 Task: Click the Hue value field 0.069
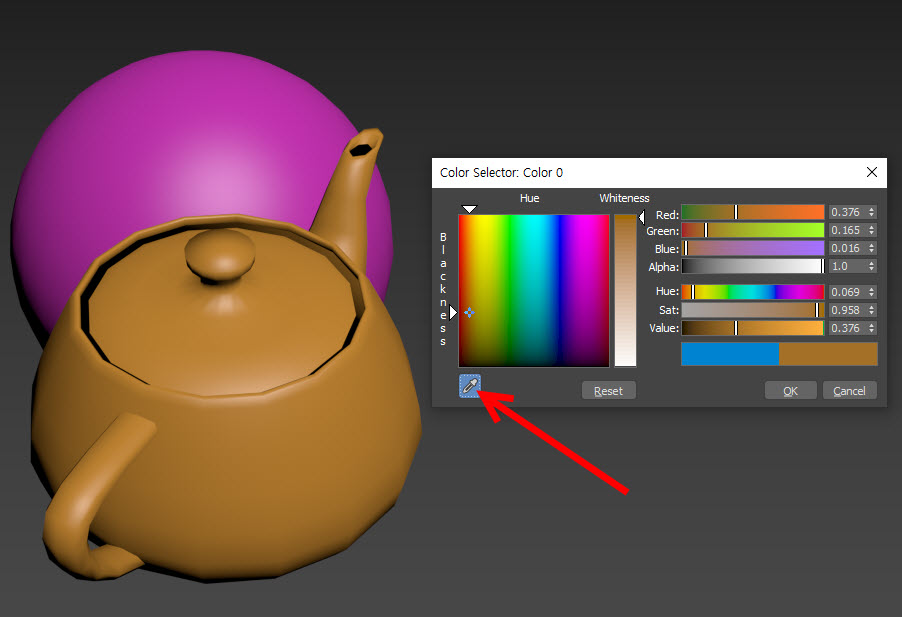point(847,292)
